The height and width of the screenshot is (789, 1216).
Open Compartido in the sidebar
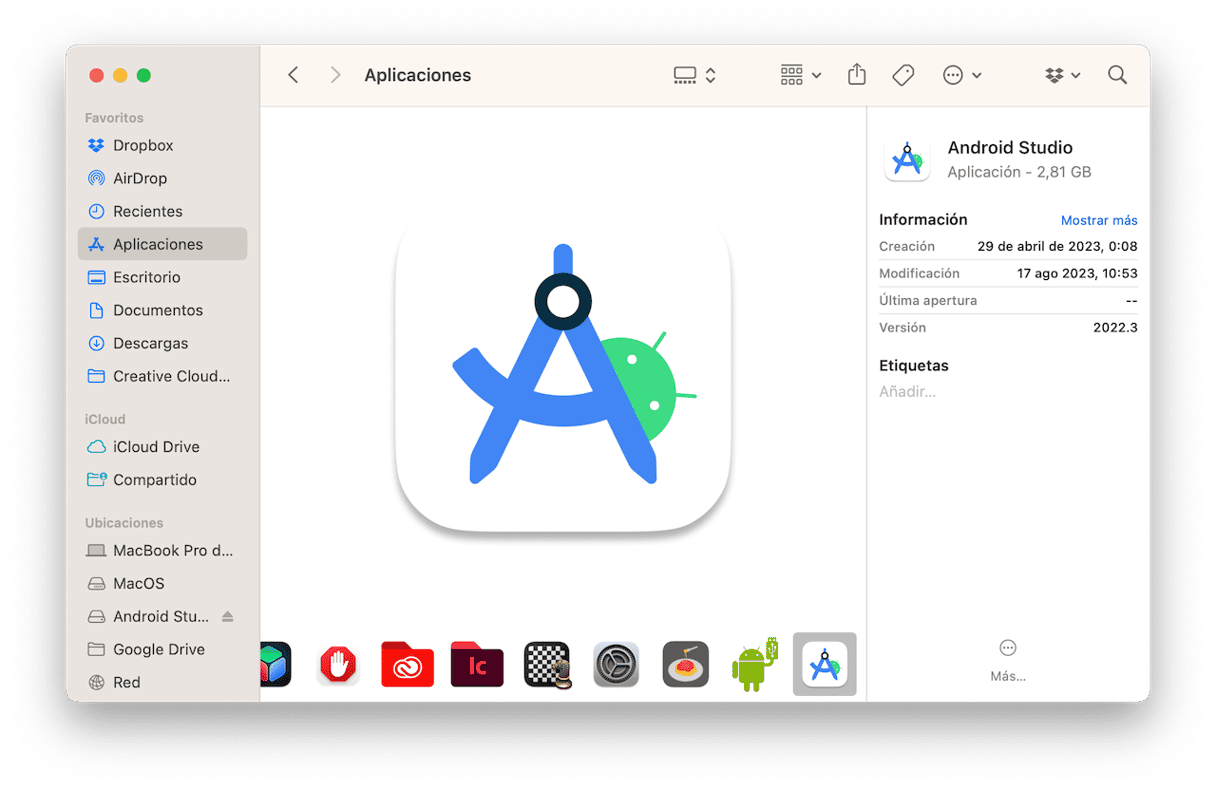click(x=162, y=480)
